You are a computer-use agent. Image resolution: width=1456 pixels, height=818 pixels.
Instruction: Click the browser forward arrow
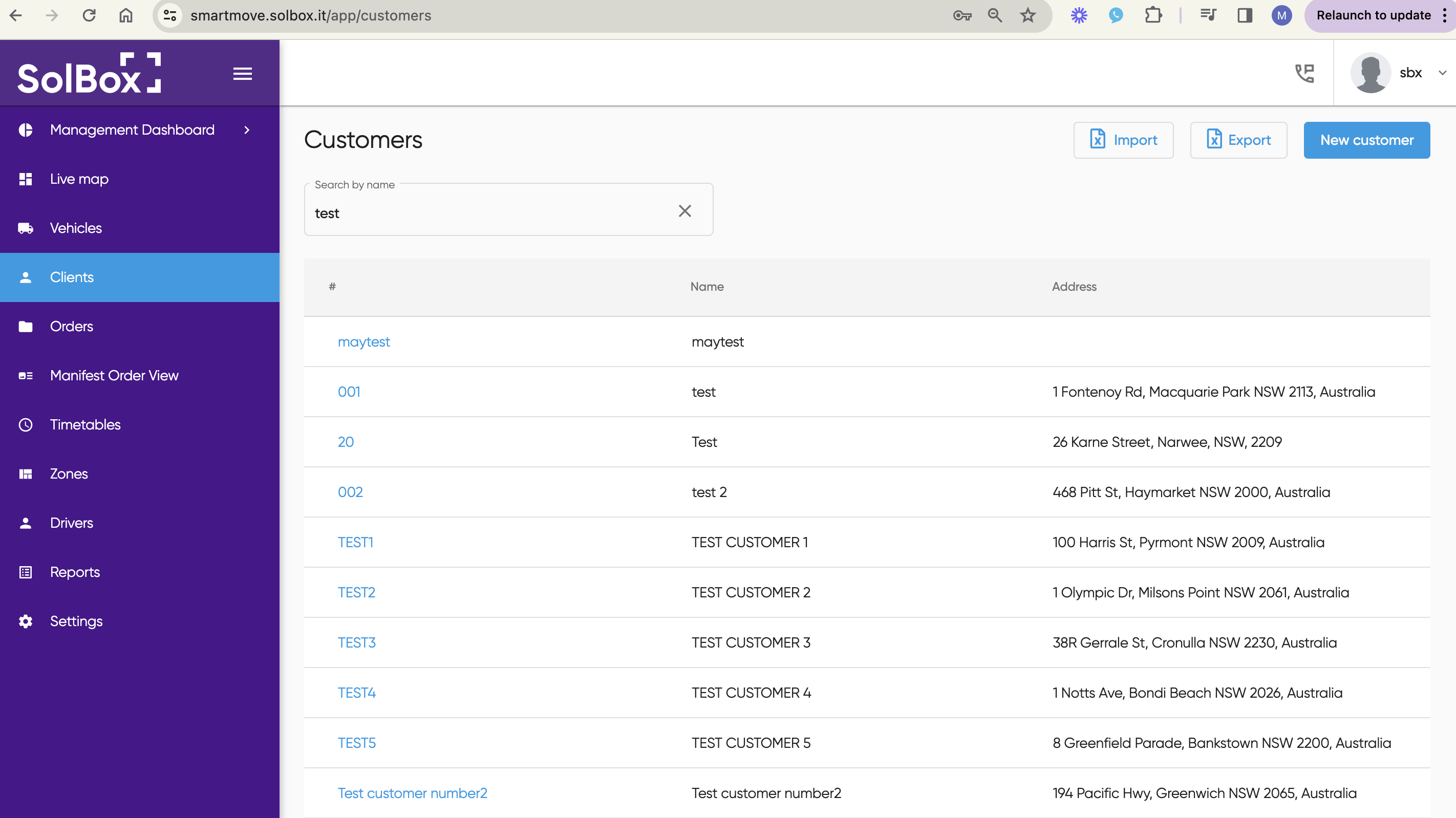click(52, 15)
